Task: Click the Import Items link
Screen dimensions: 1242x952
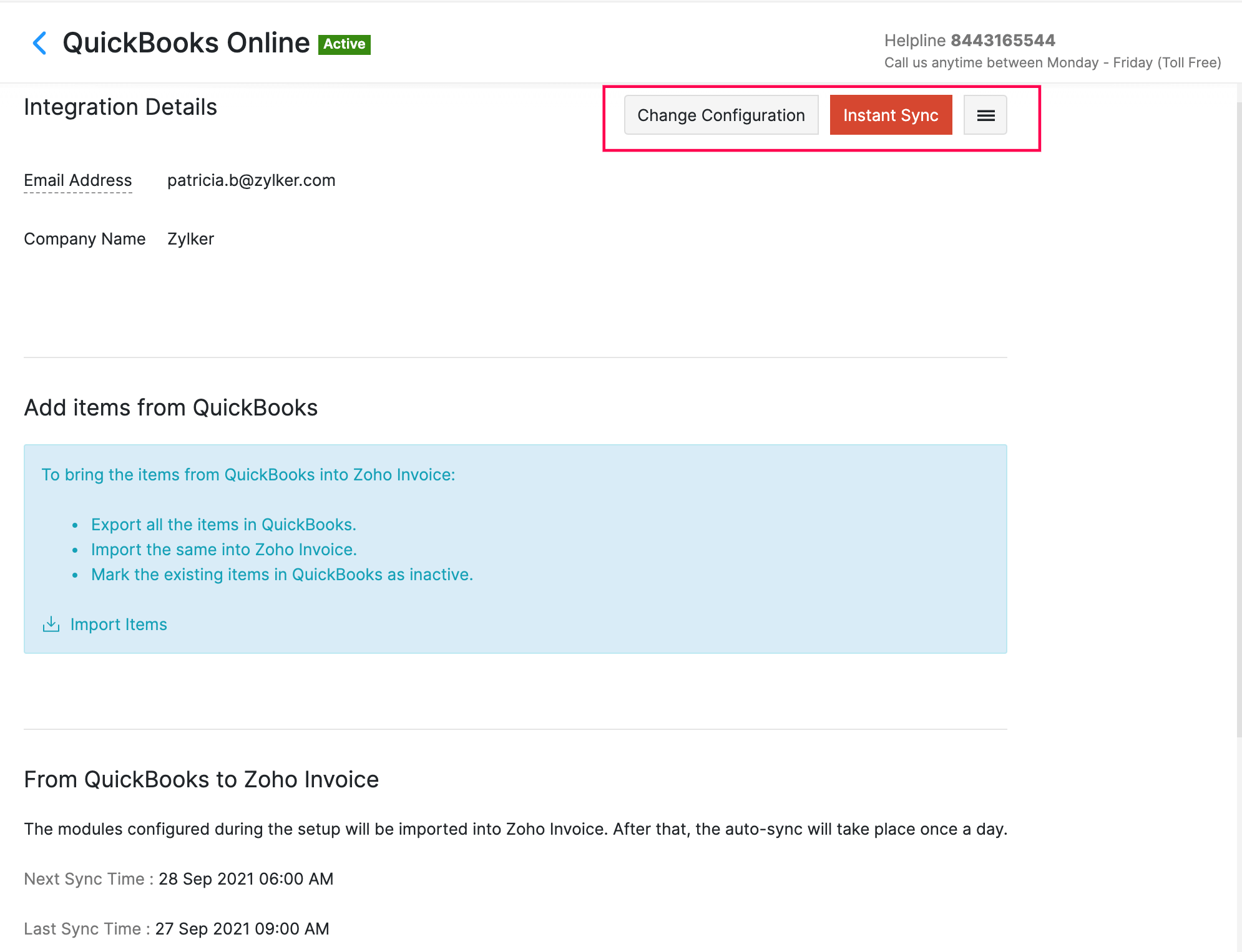Action: pyautogui.click(x=117, y=623)
